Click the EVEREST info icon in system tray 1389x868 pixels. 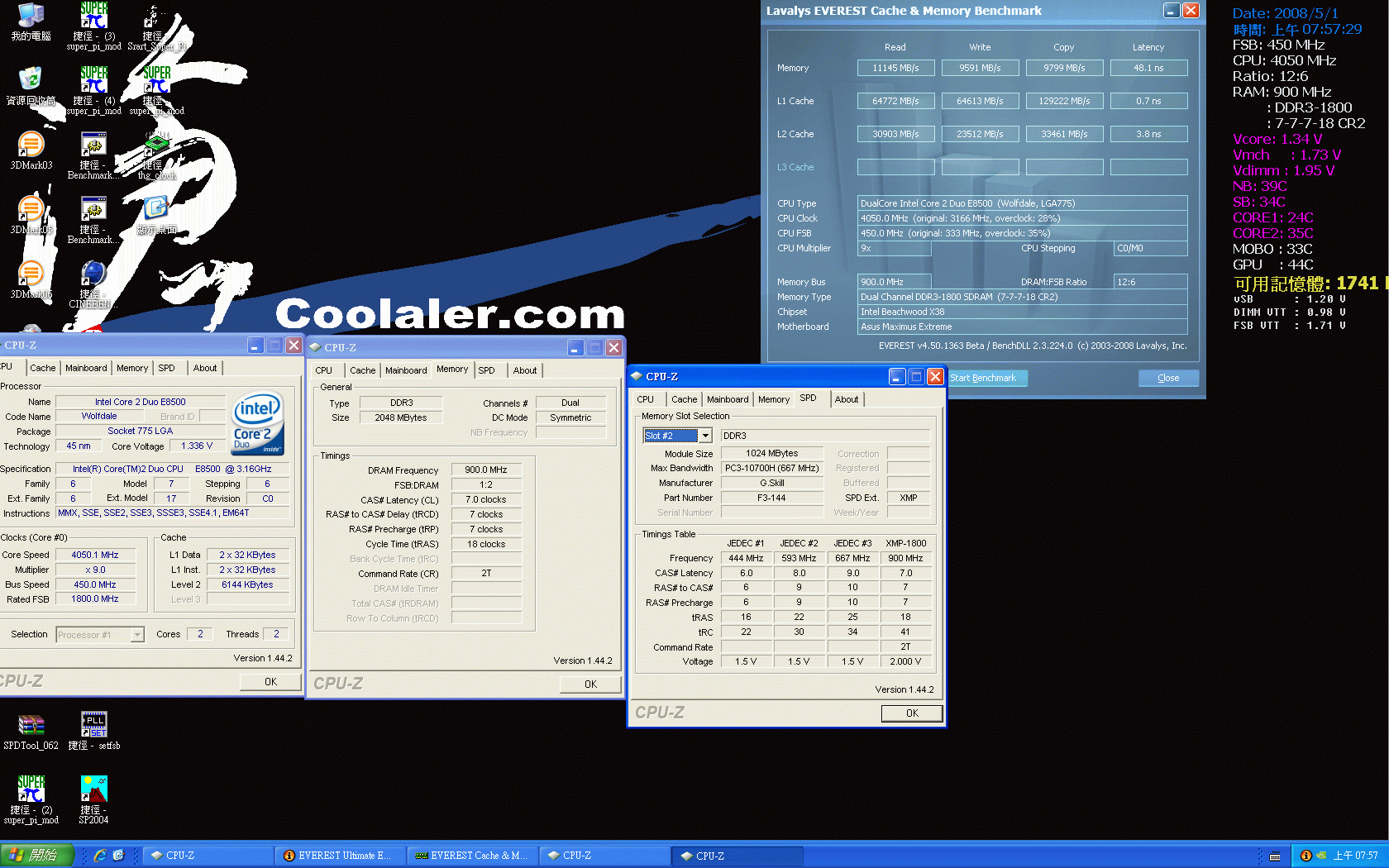pos(1305,856)
